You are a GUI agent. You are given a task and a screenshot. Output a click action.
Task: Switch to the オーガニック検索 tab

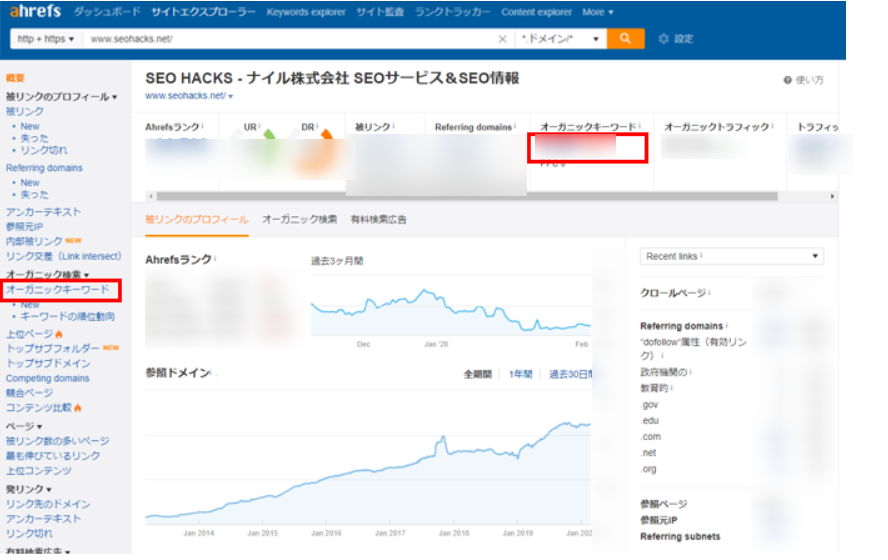299,220
